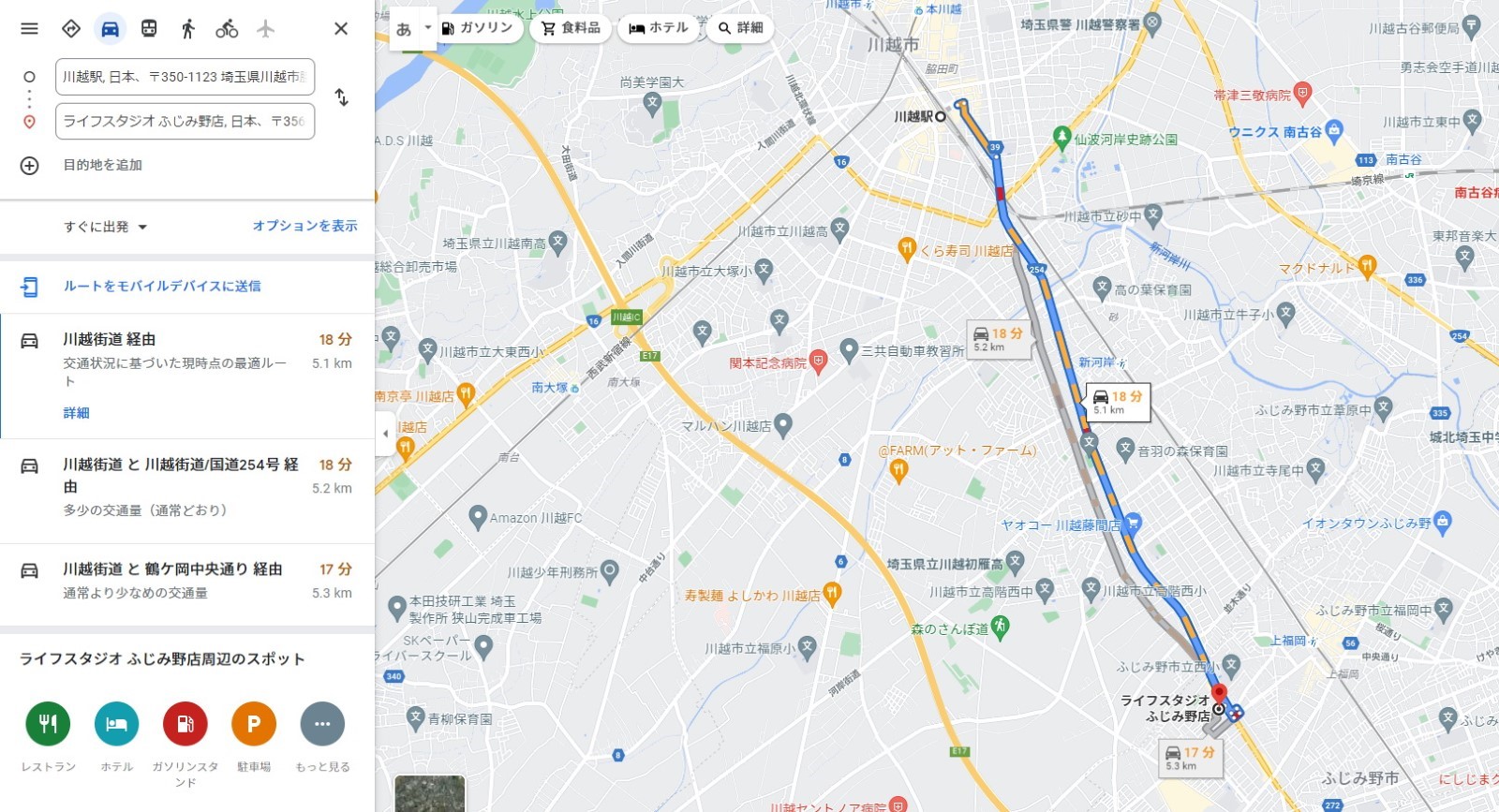Click the ガソリンスタンド nearby icon
This screenshot has height=812, width=1499.
pyautogui.click(x=186, y=724)
